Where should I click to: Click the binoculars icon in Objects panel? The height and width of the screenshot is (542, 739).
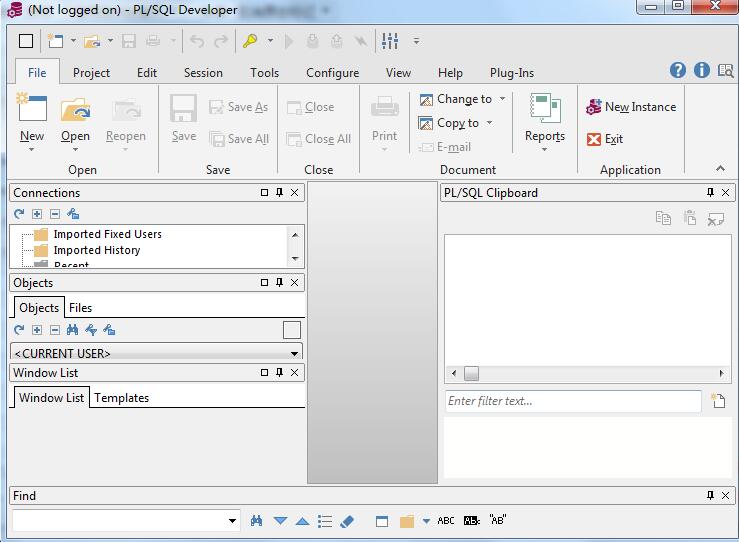[x=73, y=330]
